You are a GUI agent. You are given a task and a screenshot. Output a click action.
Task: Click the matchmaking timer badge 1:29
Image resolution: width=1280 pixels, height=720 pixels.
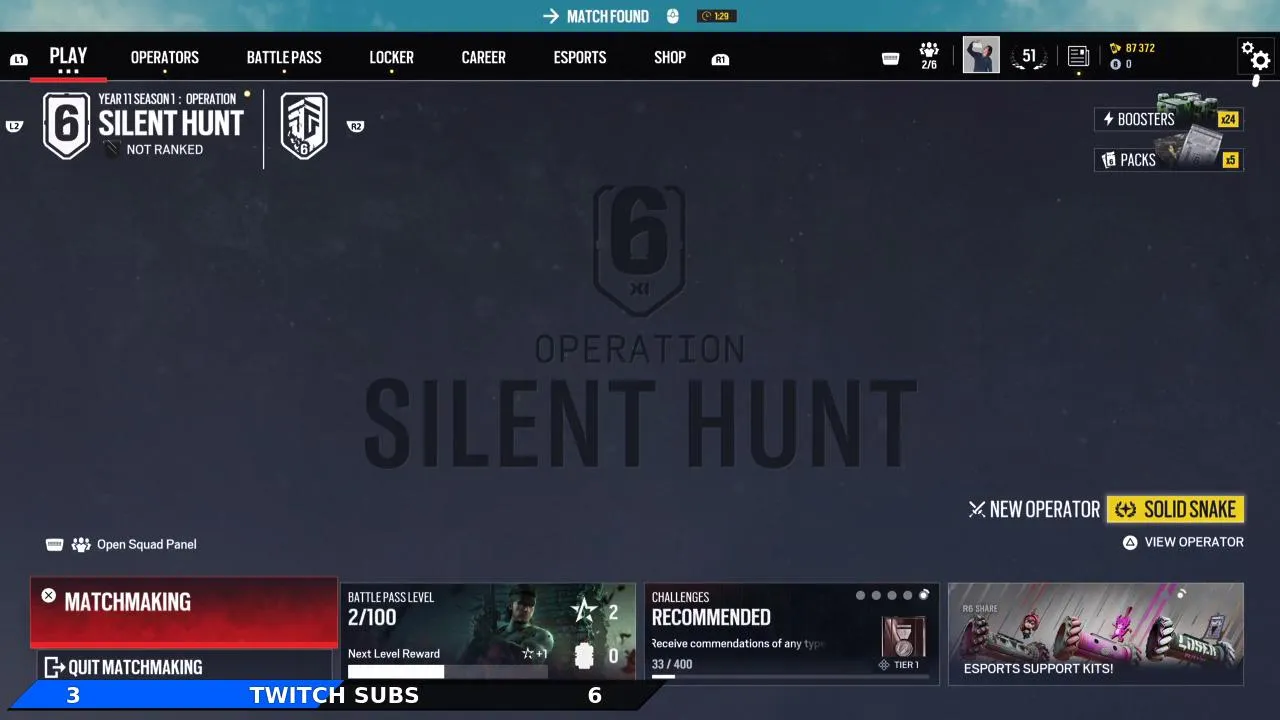tap(718, 16)
